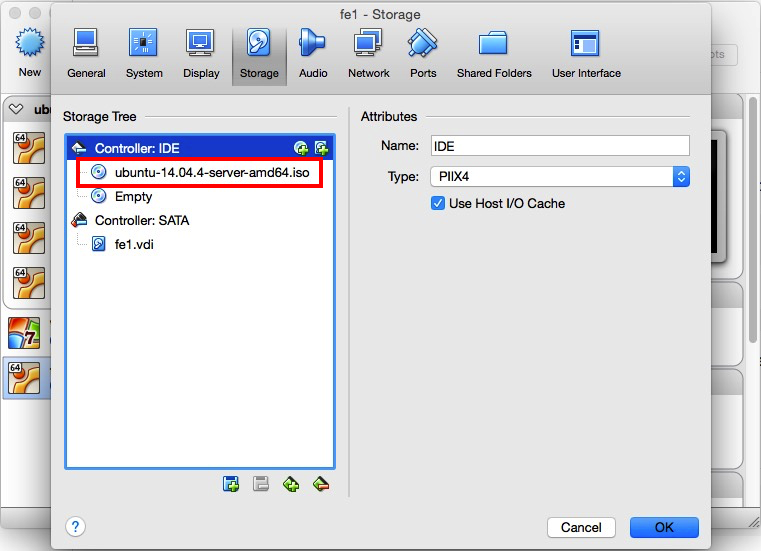This screenshot has width=761, height=551.
Task: Open the Type PIIX4 dropdown
Action: [x=560, y=177]
